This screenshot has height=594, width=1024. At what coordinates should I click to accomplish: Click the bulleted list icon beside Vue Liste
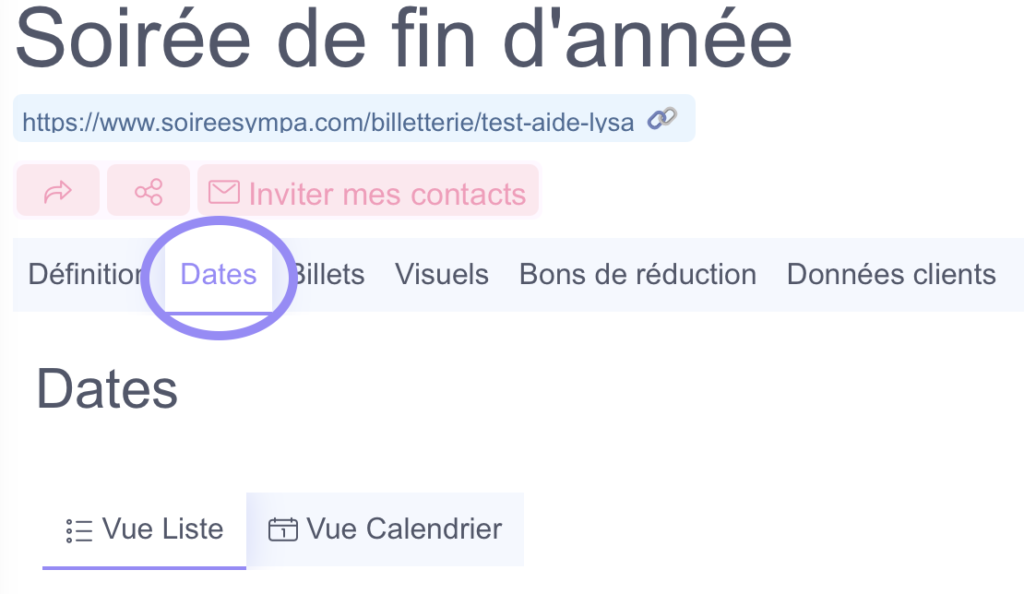(x=79, y=530)
